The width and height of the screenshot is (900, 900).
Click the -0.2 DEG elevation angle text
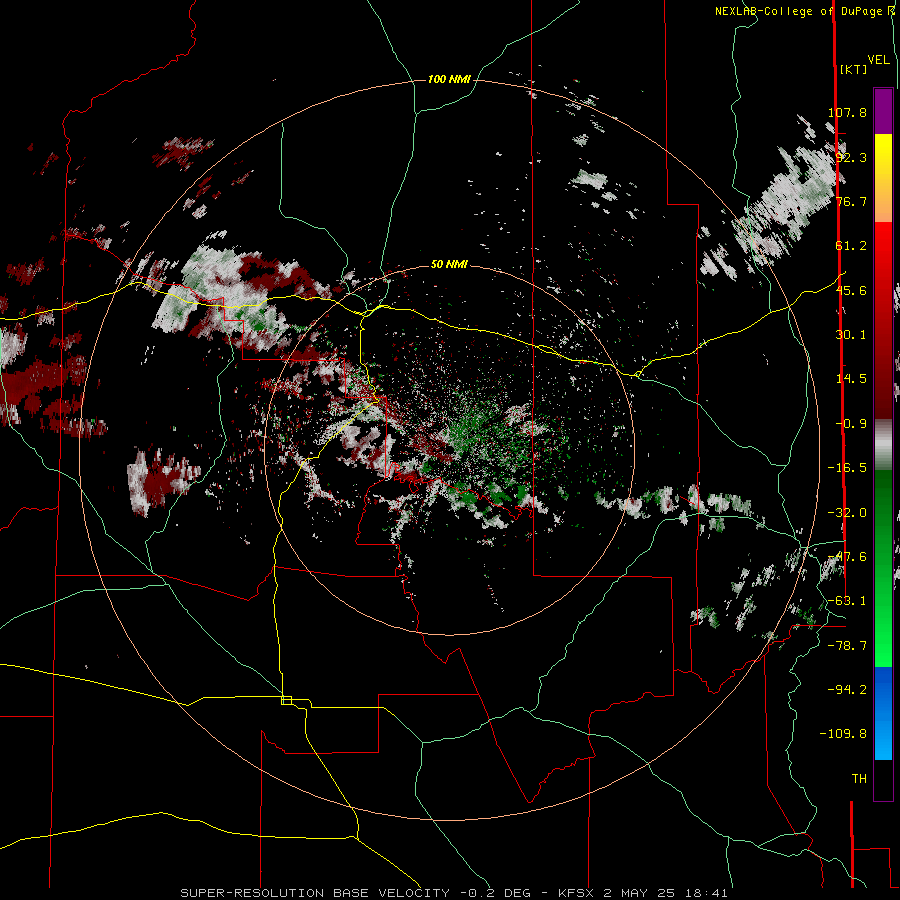pyautogui.click(x=495, y=893)
